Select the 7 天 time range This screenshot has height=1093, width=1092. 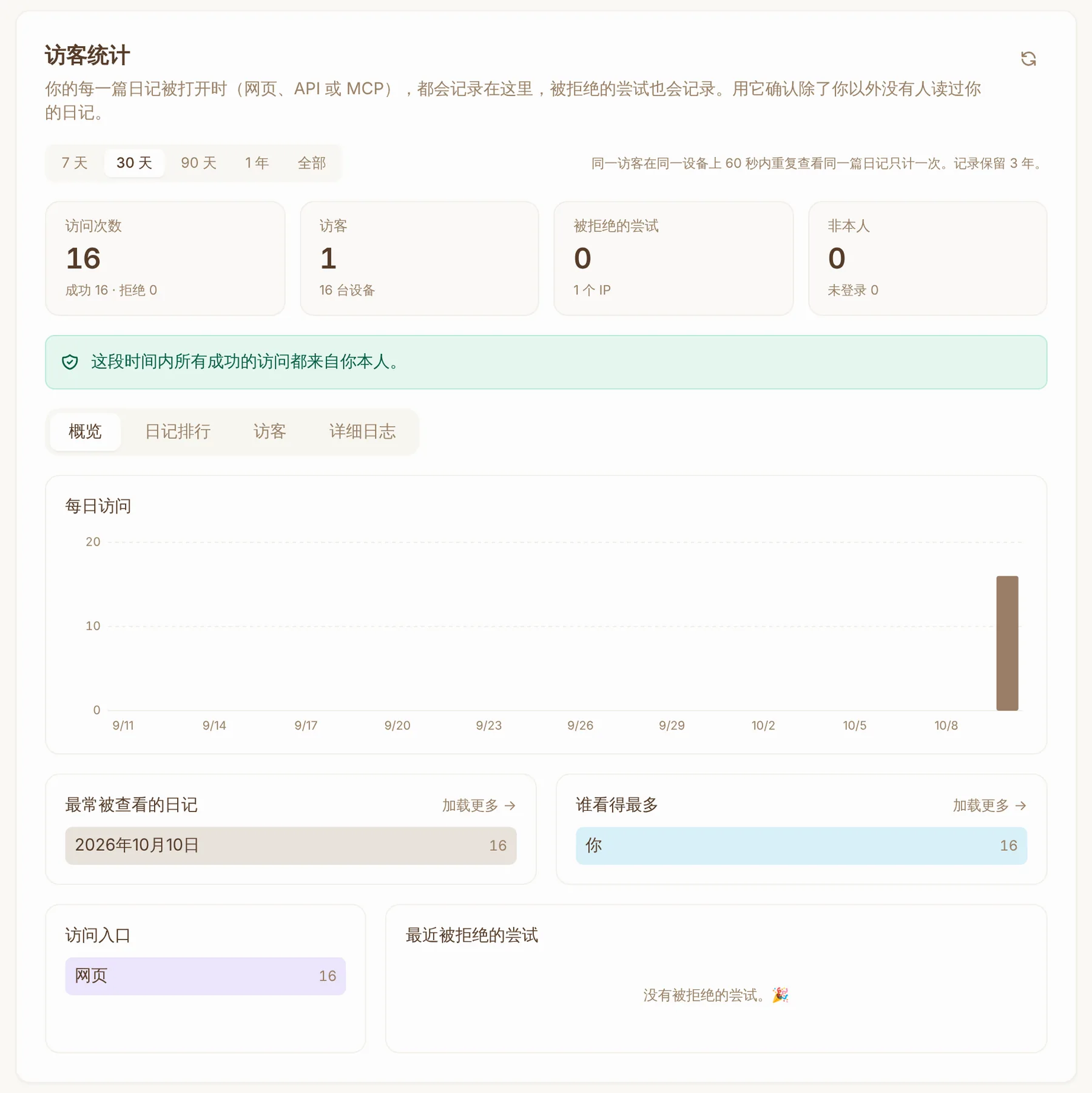click(x=75, y=163)
